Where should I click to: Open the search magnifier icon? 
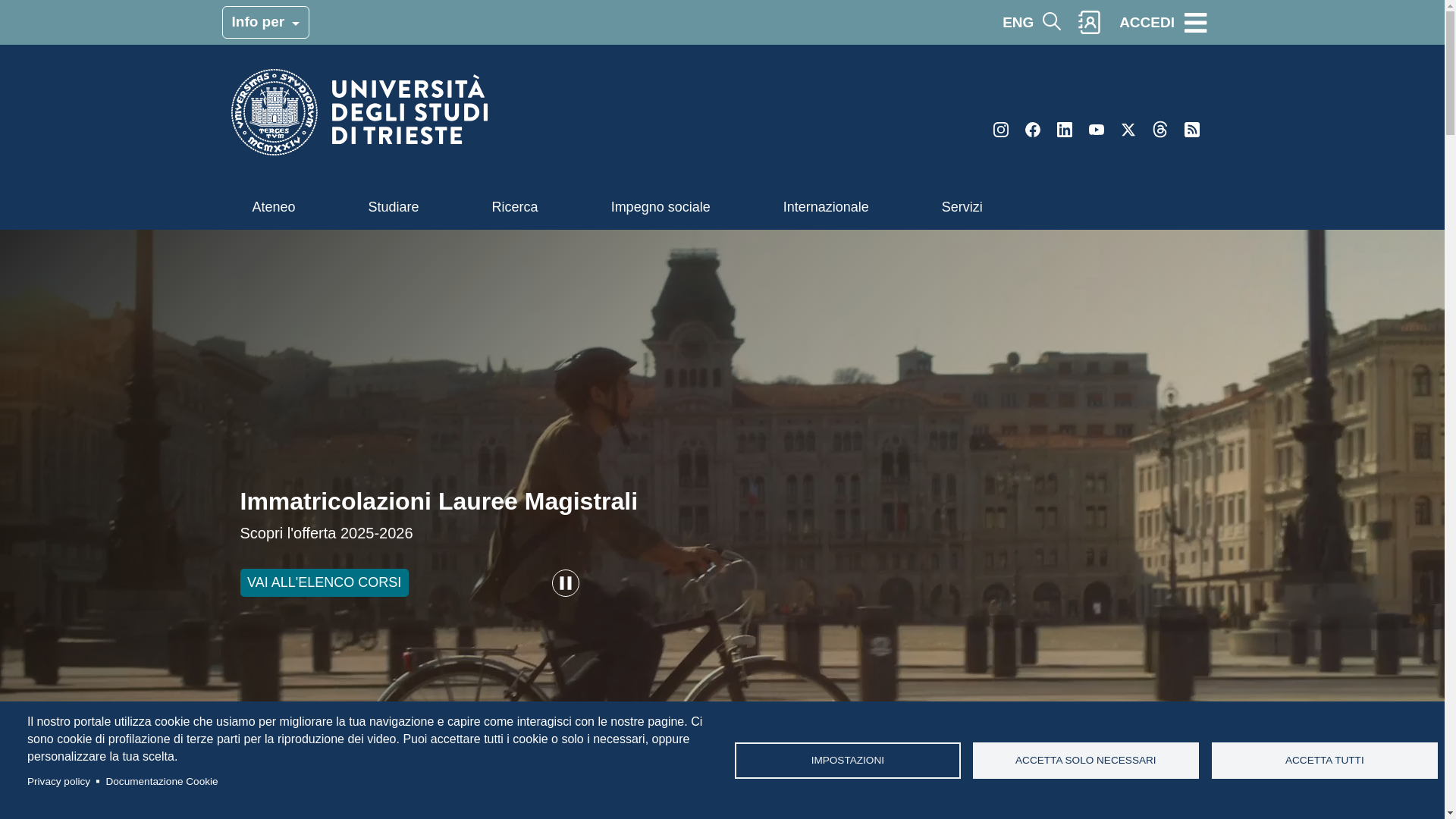1052,22
